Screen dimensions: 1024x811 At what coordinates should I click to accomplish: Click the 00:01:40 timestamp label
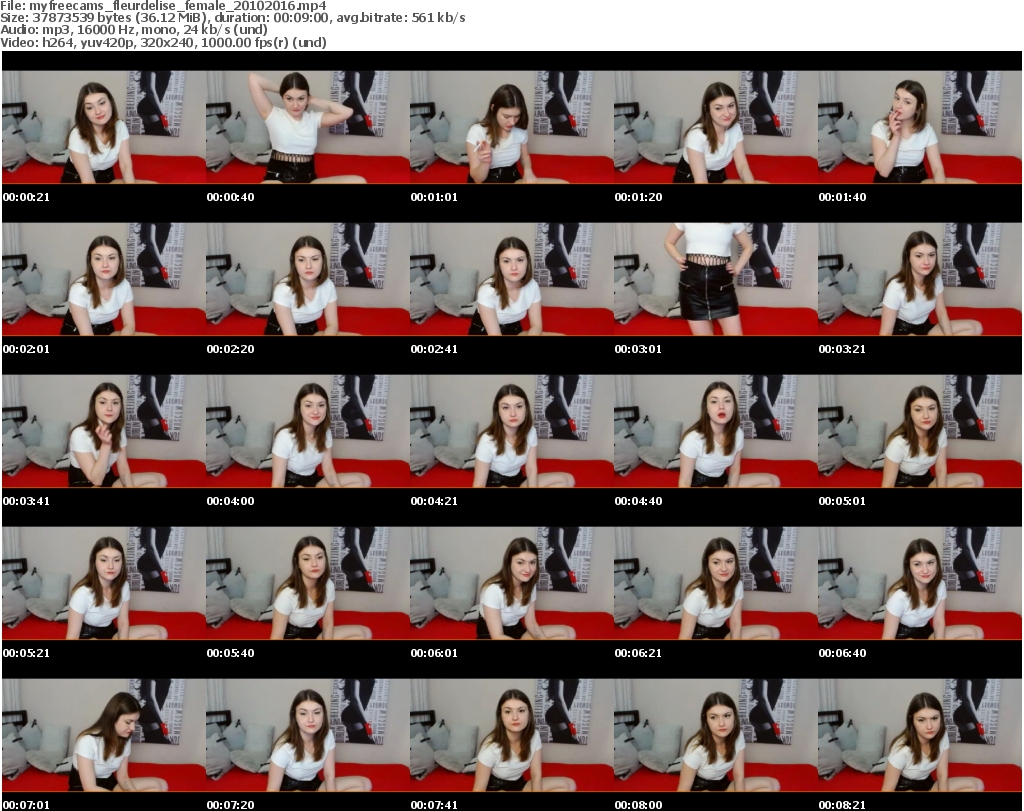[842, 197]
